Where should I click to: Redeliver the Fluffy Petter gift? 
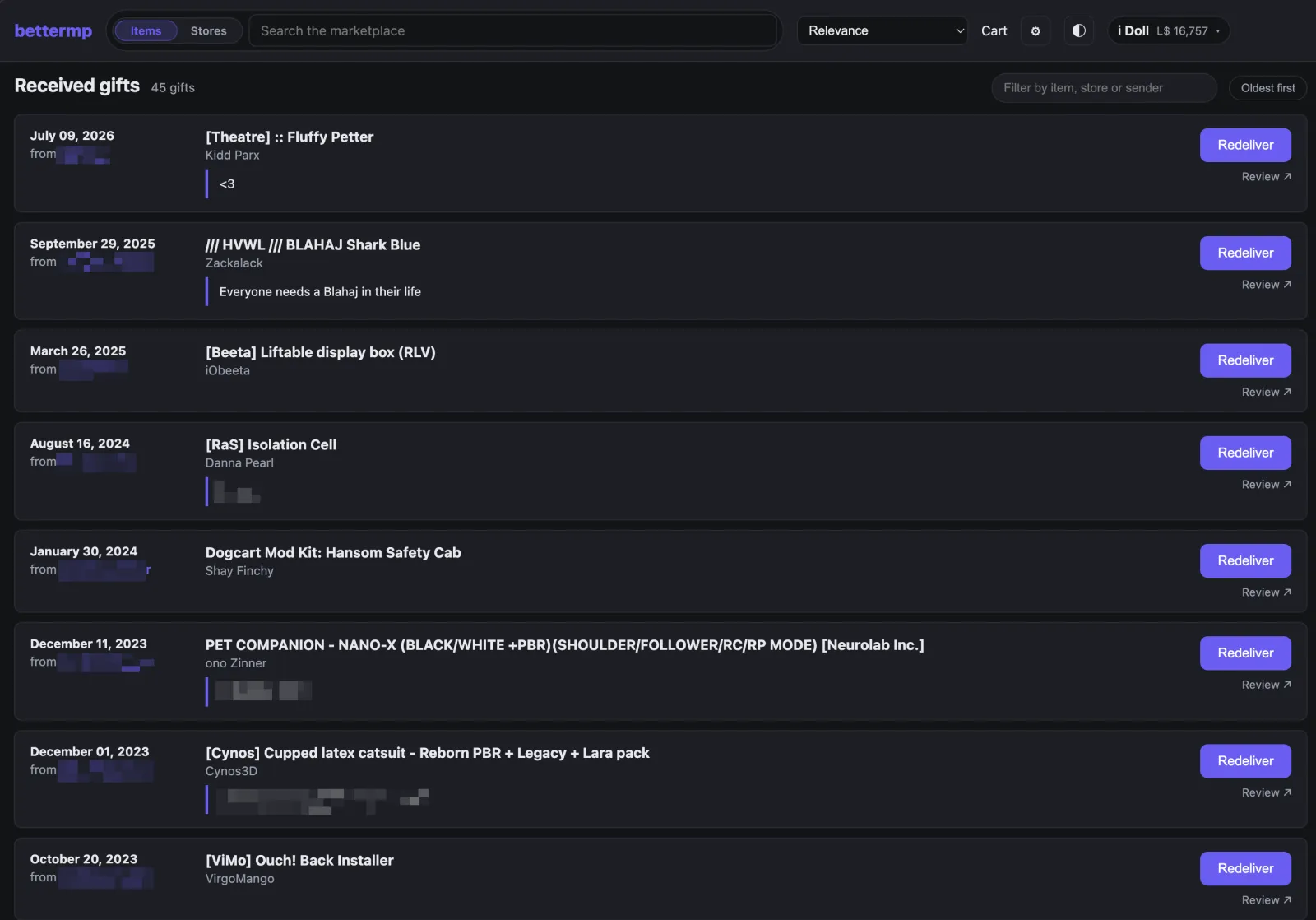tap(1245, 145)
